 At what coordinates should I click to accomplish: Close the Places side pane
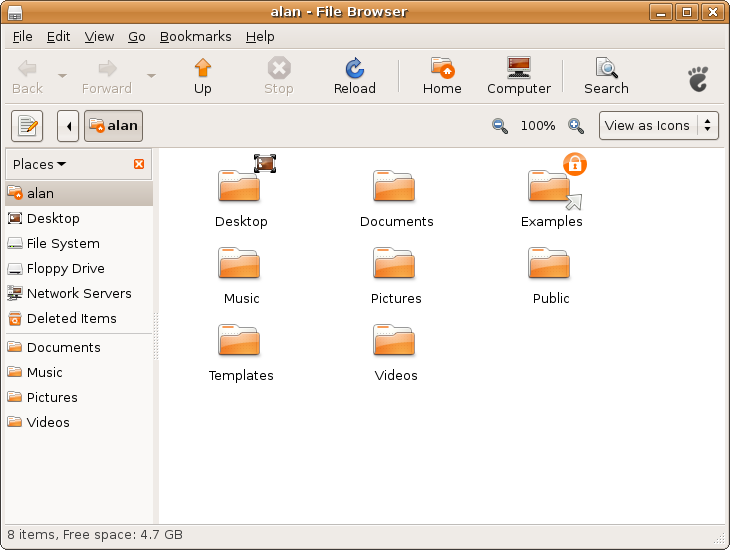(139, 164)
